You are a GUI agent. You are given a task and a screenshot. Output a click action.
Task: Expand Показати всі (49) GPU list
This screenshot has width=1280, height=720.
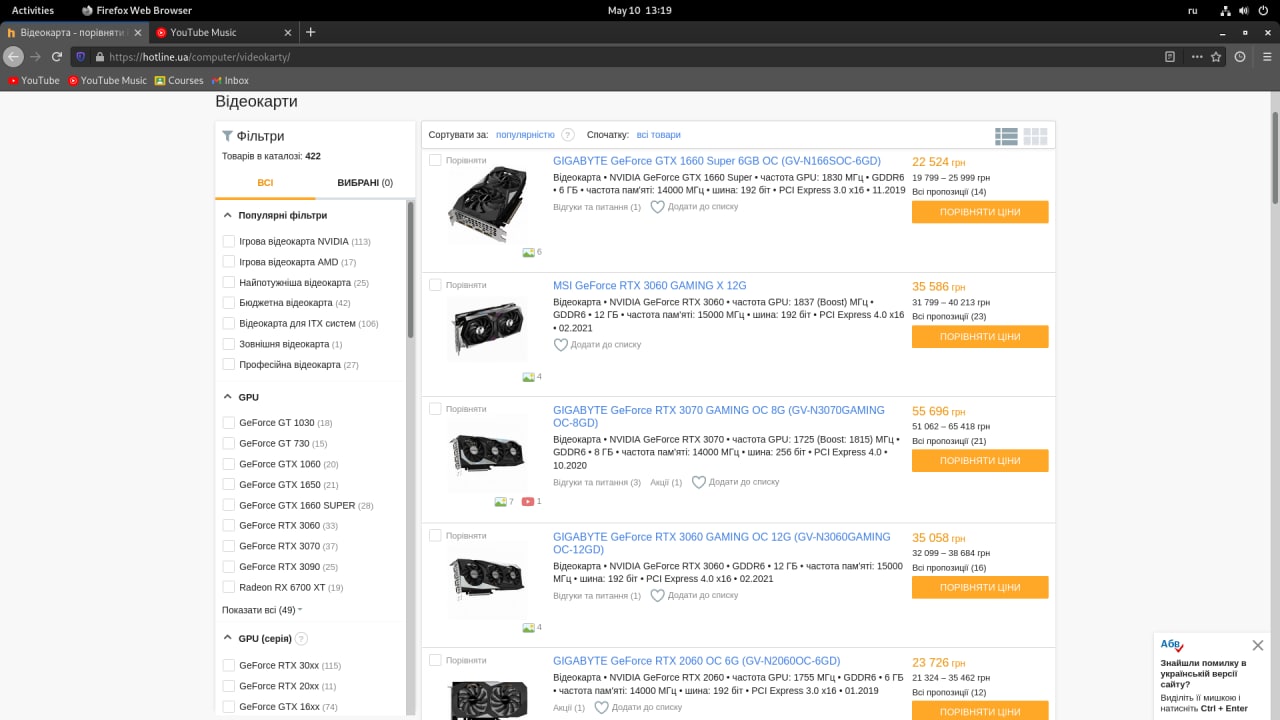[261, 610]
